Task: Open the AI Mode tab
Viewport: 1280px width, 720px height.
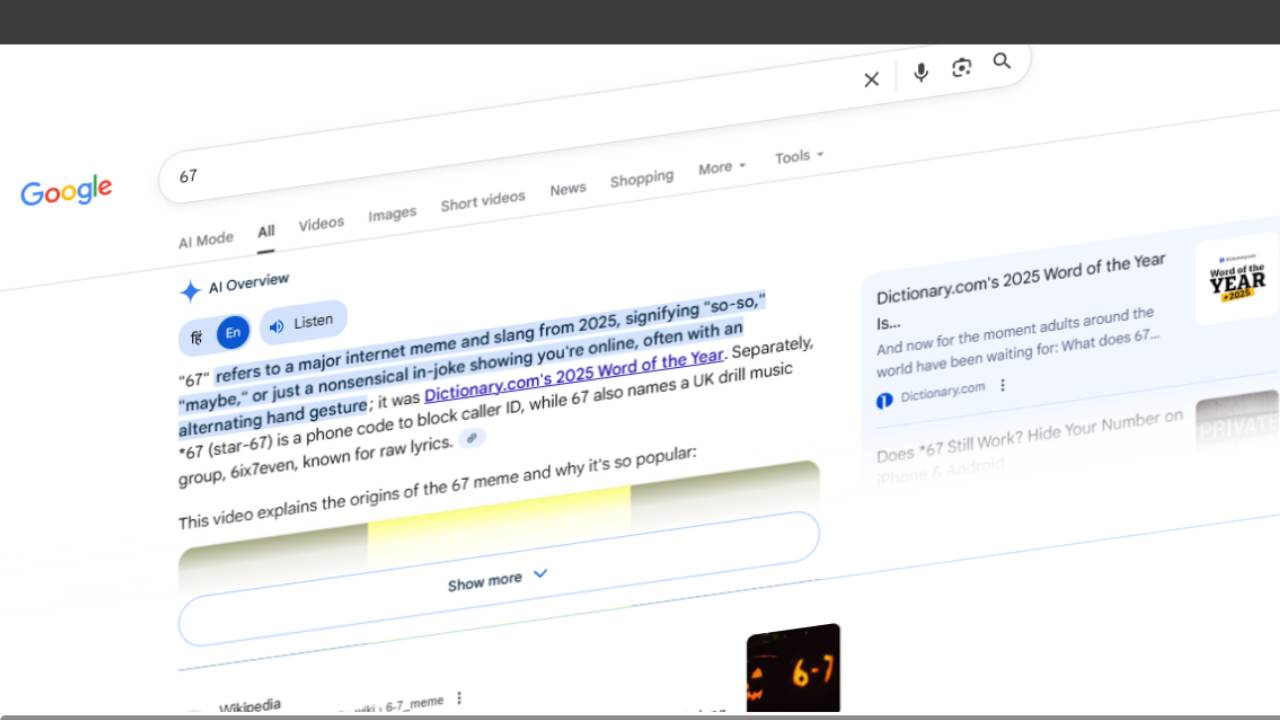Action: (x=206, y=240)
